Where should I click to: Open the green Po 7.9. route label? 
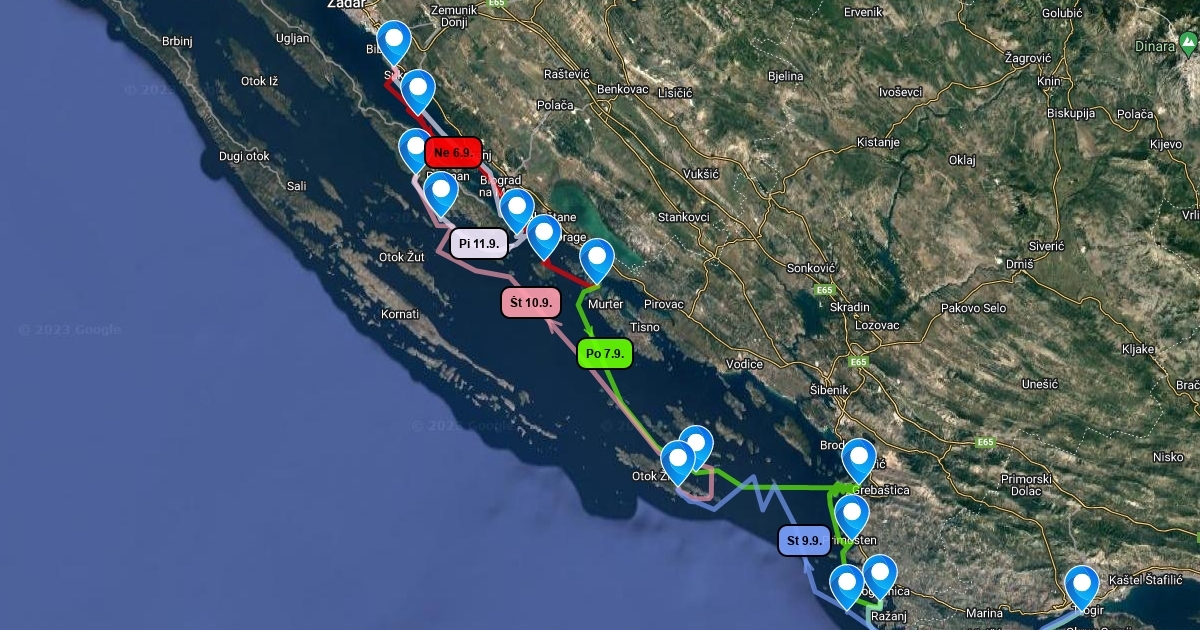pyautogui.click(x=605, y=354)
